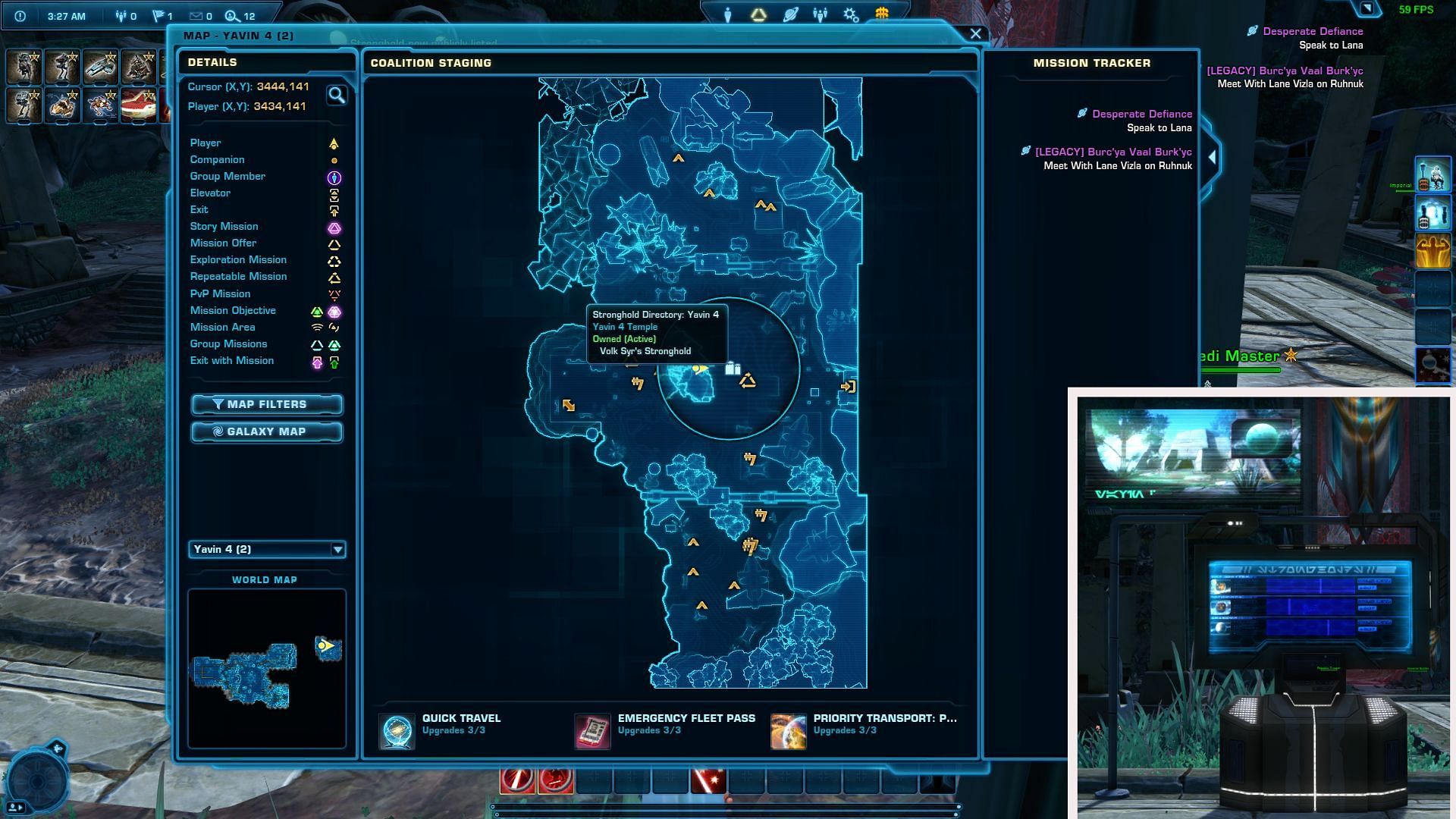Toggle the Repeatable Mission legend indicator
The height and width of the screenshot is (819, 1456).
333,276
